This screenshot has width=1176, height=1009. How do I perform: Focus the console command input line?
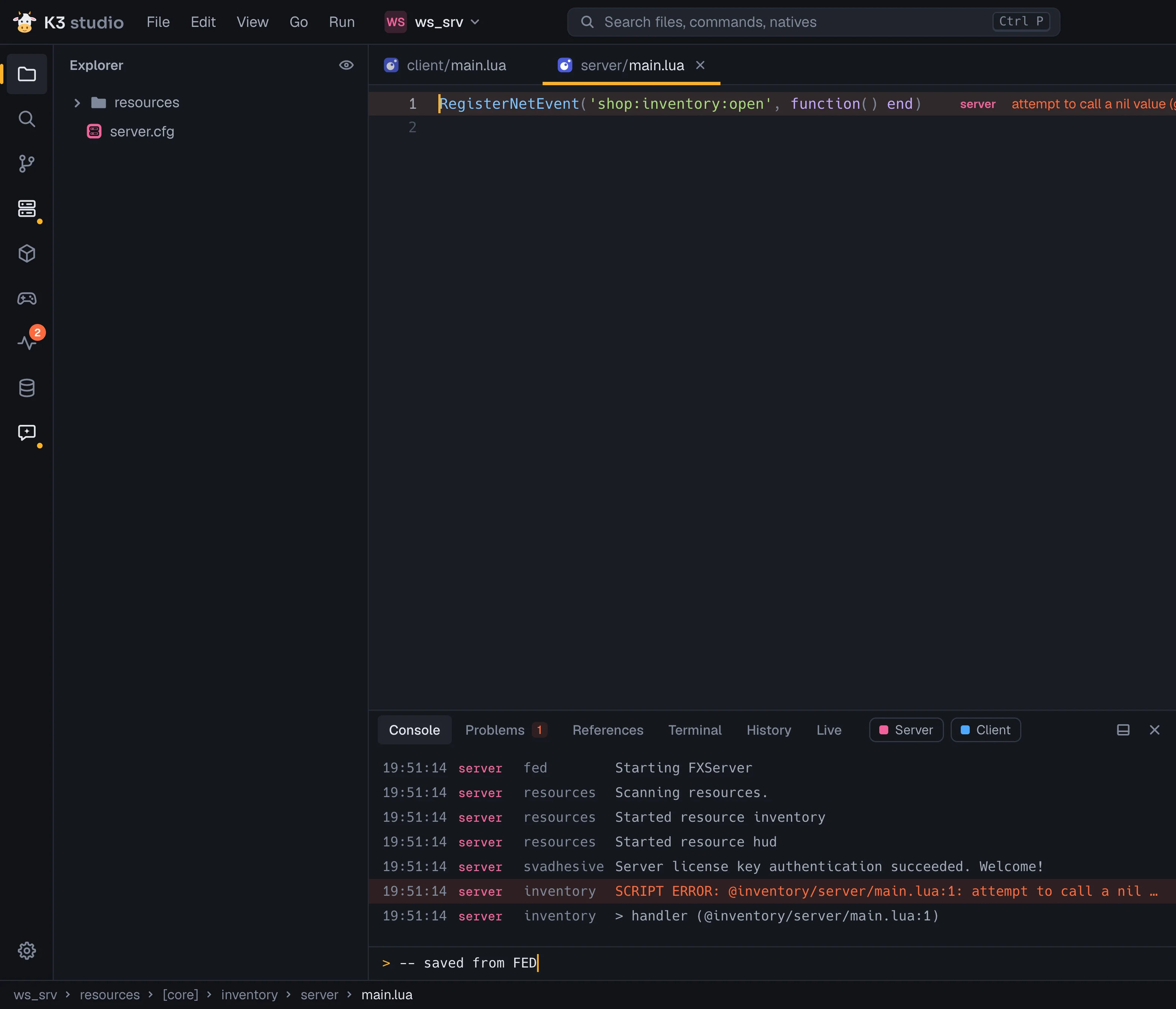(x=772, y=963)
